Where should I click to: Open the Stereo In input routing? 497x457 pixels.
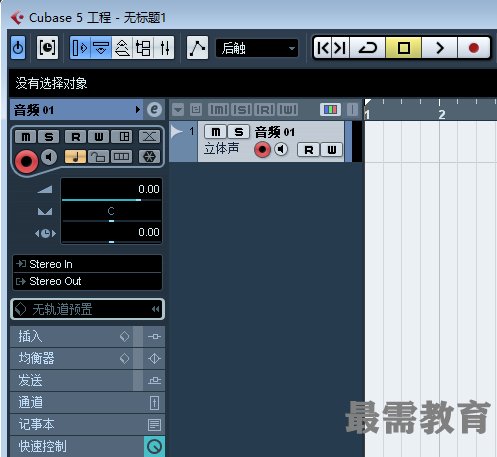87,264
